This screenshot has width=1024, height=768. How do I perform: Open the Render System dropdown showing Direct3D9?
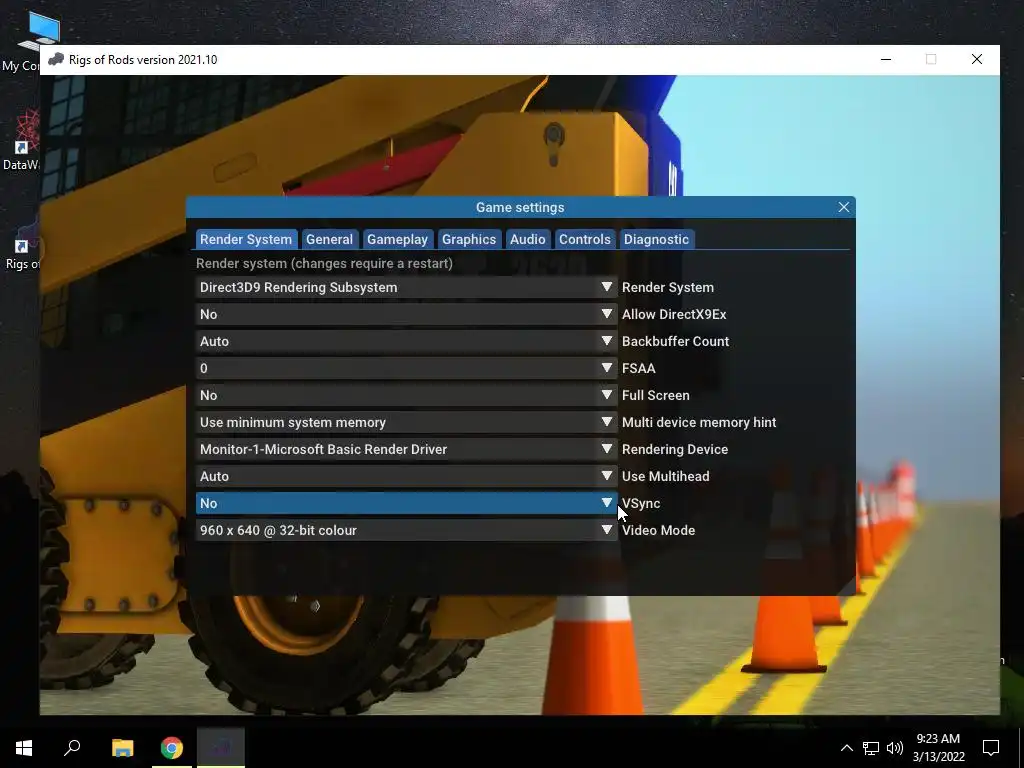click(x=406, y=287)
